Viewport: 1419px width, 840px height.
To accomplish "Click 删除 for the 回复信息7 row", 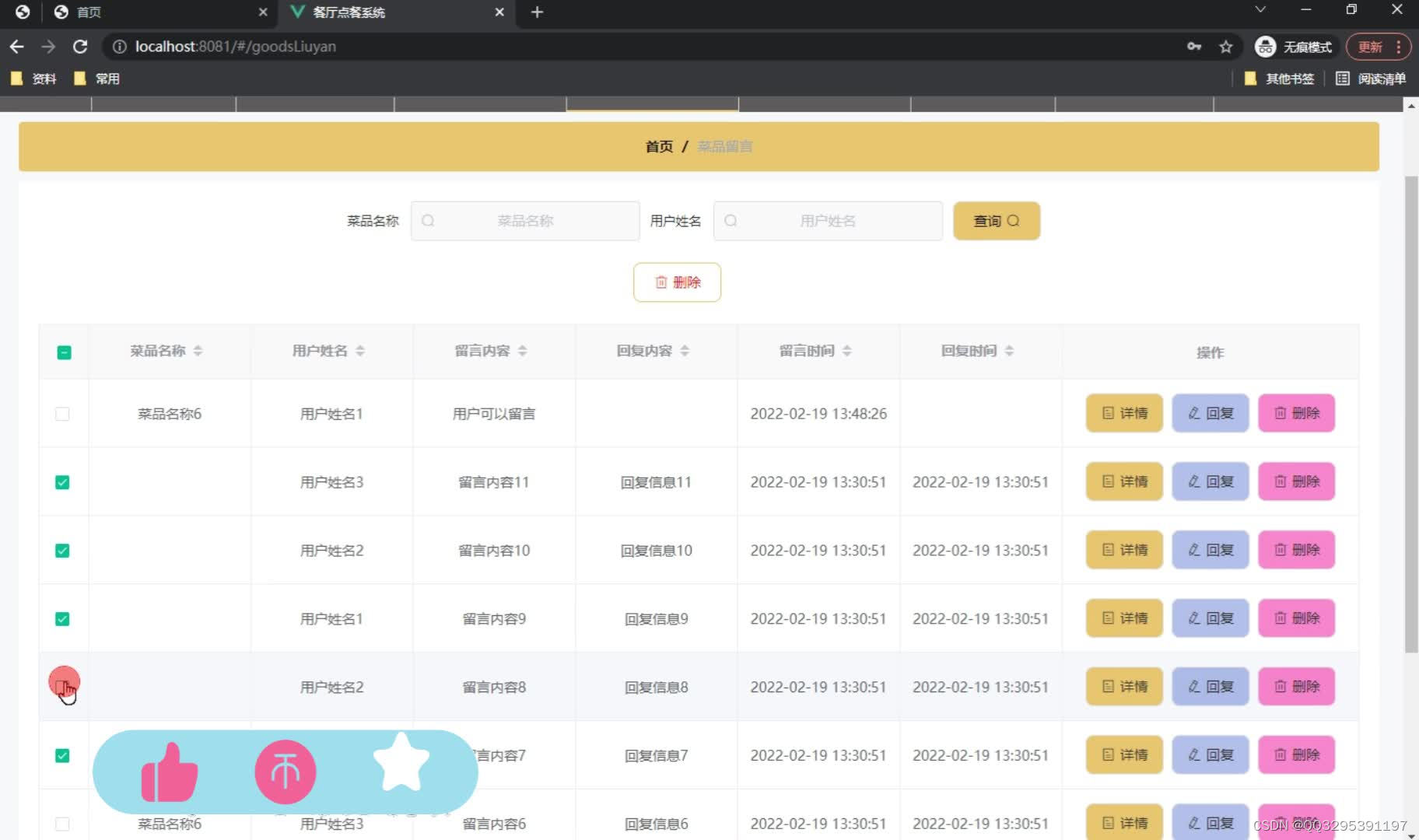I will point(1296,754).
